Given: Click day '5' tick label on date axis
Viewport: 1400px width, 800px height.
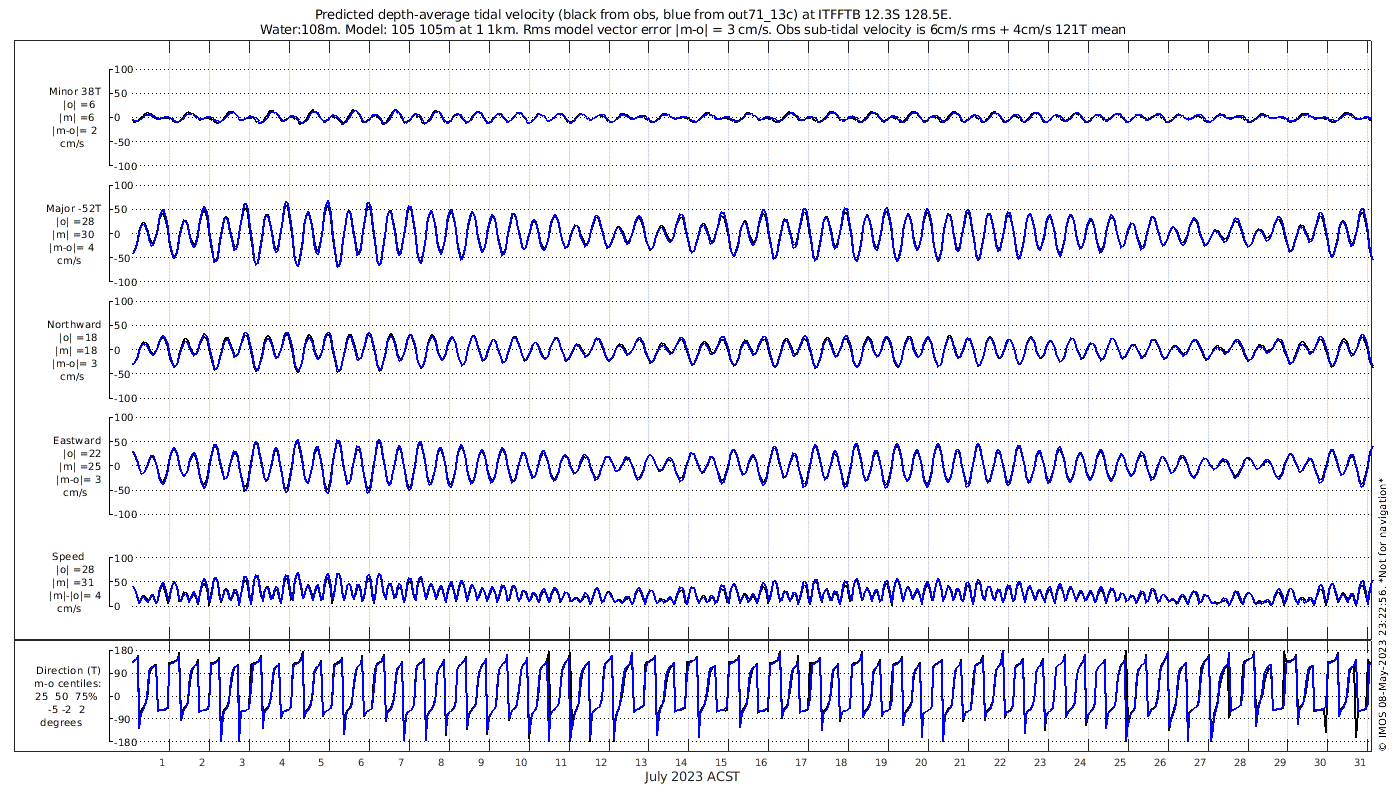Looking at the screenshot, I should click(x=322, y=762).
